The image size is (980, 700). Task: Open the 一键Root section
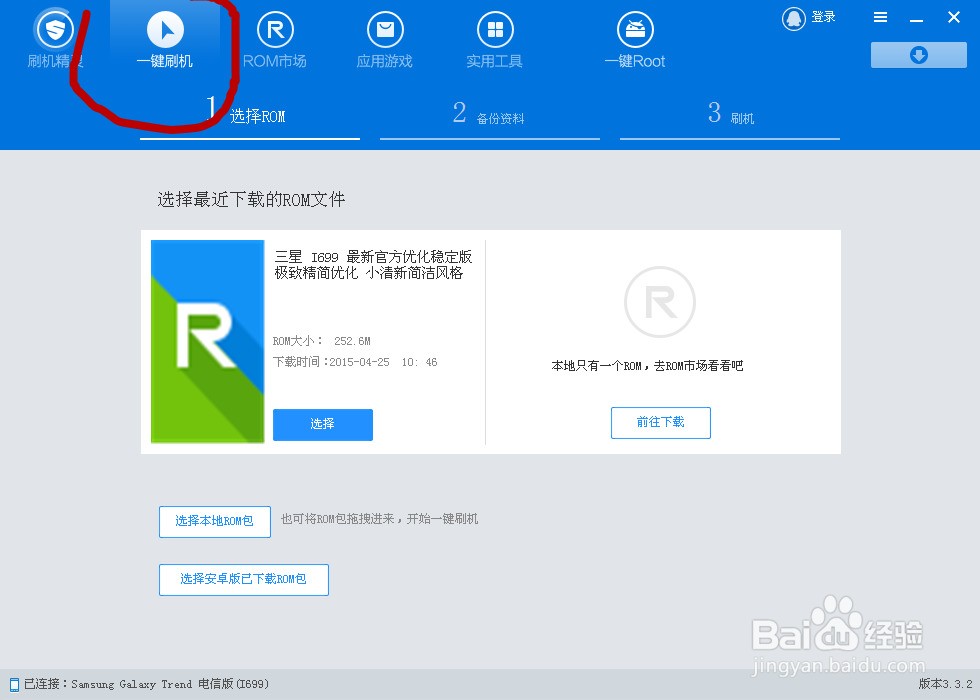(x=635, y=41)
